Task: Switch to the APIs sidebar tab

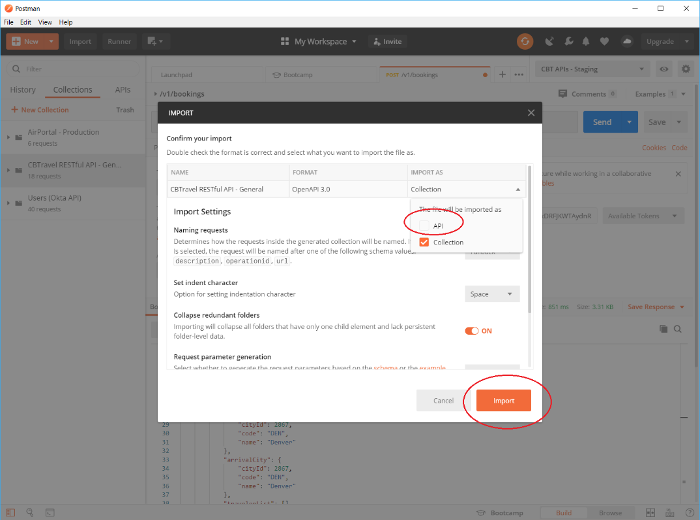Action: tap(122, 90)
